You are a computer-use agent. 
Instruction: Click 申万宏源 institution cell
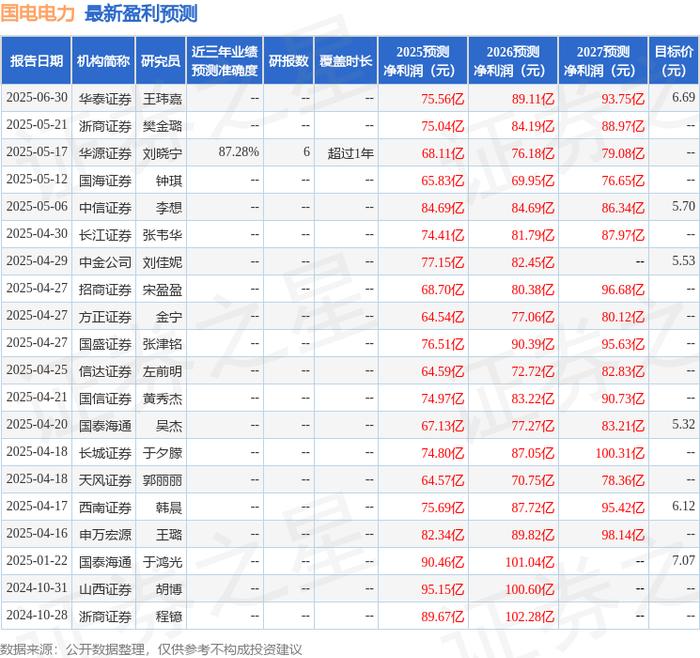pyautogui.click(x=105, y=534)
